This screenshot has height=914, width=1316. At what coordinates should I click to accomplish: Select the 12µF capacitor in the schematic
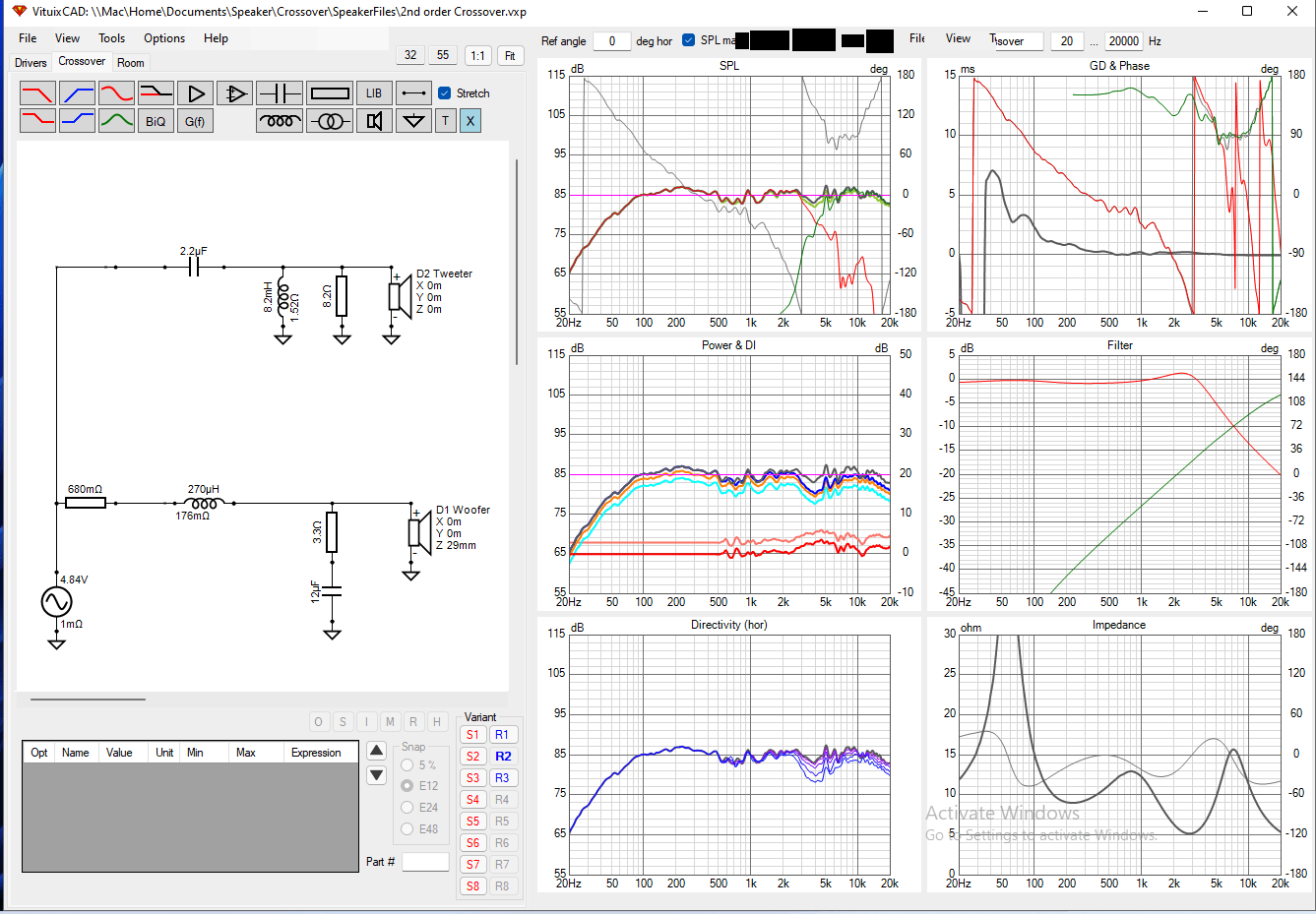coord(332,590)
